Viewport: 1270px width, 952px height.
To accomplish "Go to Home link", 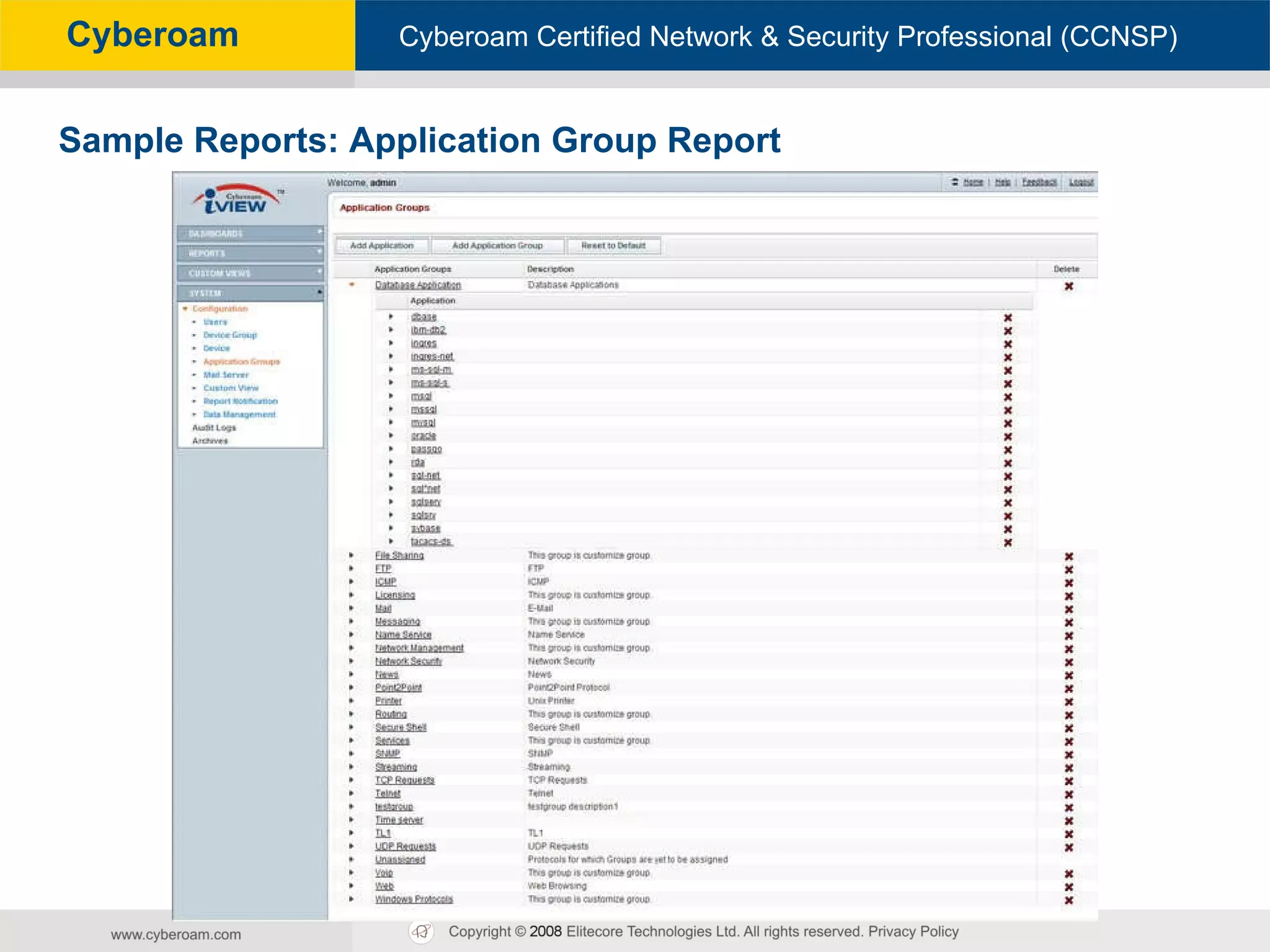I will point(973,182).
